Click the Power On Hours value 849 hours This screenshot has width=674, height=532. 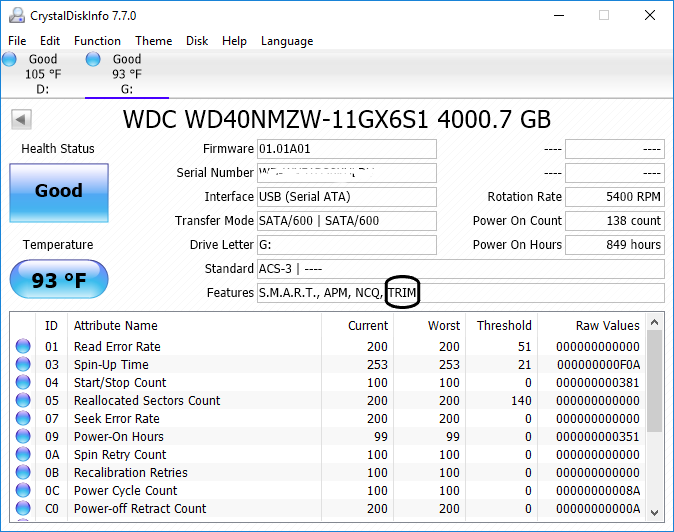tap(615, 245)
